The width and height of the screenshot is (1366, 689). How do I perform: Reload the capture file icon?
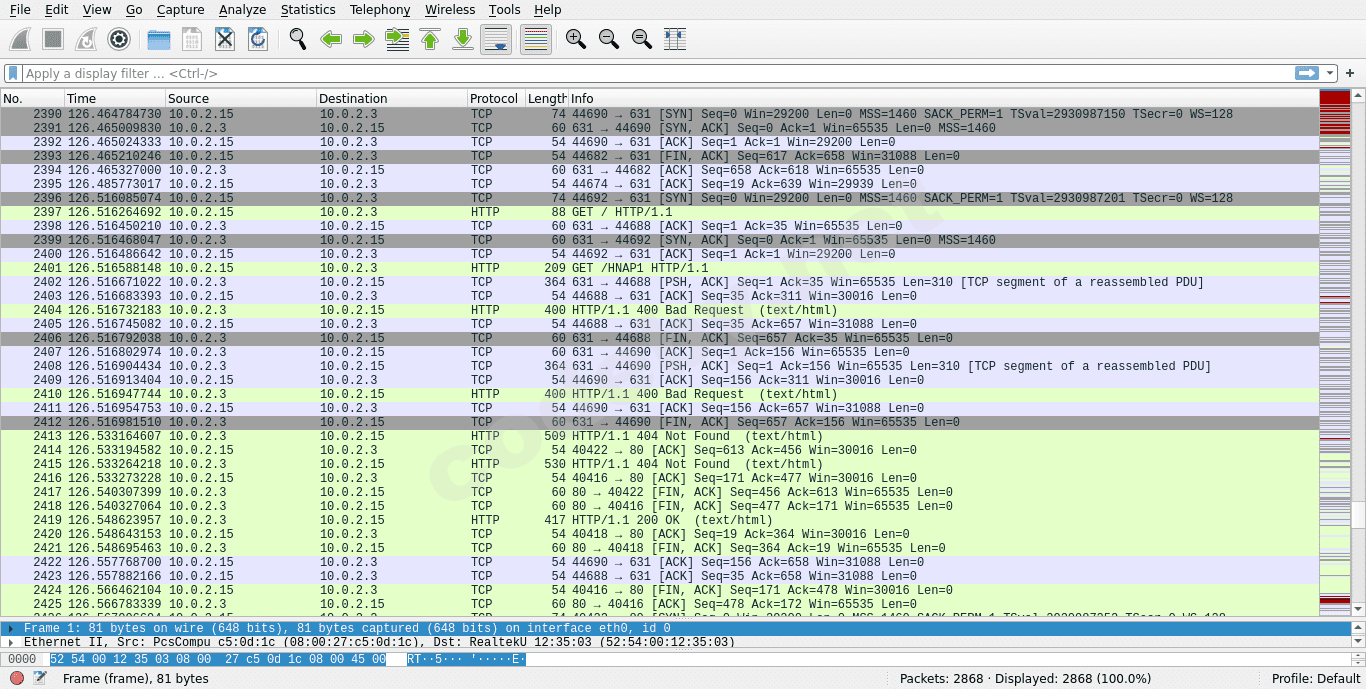pyautogui.click(x=257, y=39)
